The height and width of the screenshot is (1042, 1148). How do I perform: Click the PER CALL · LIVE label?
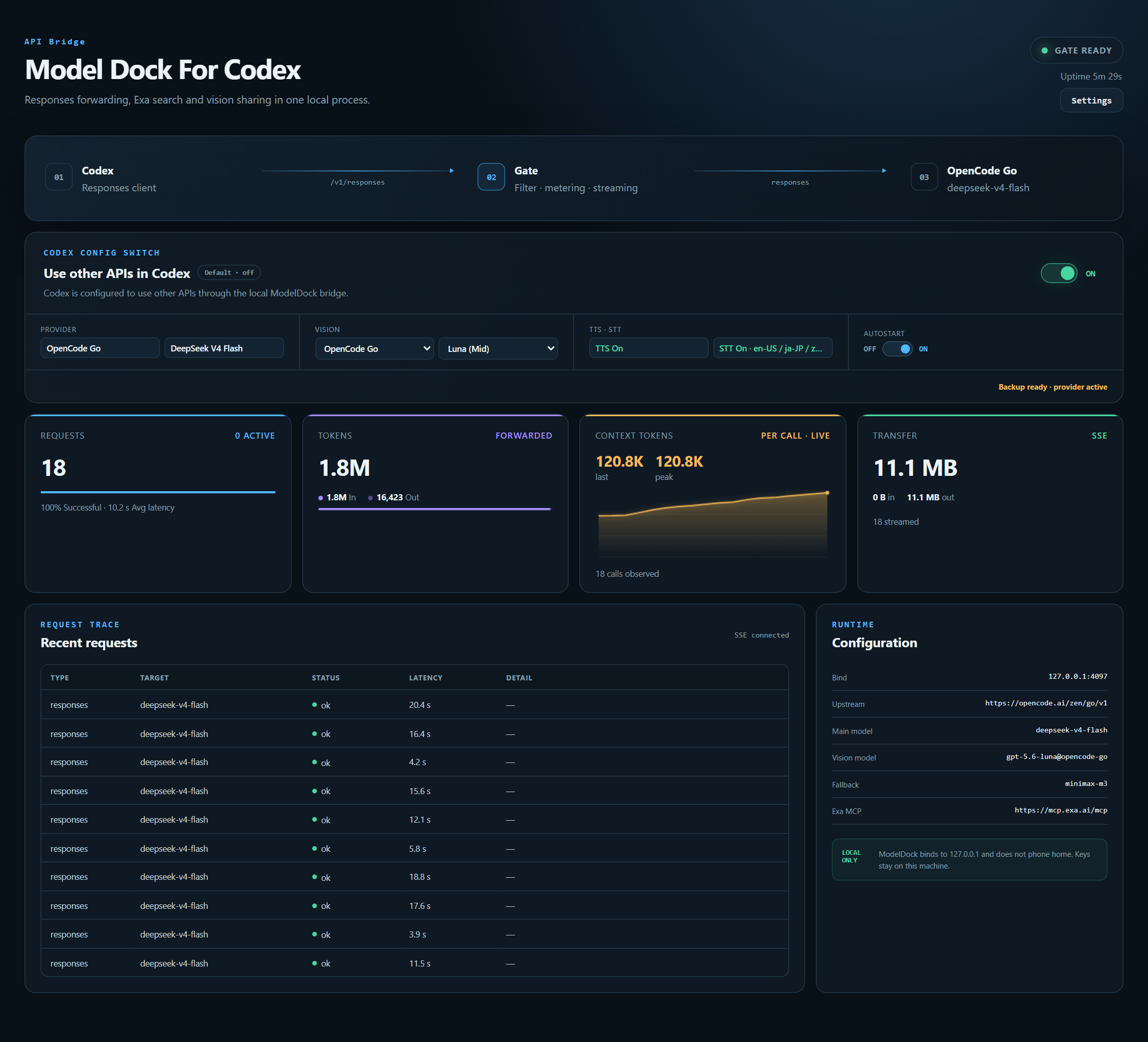point(795,436)
